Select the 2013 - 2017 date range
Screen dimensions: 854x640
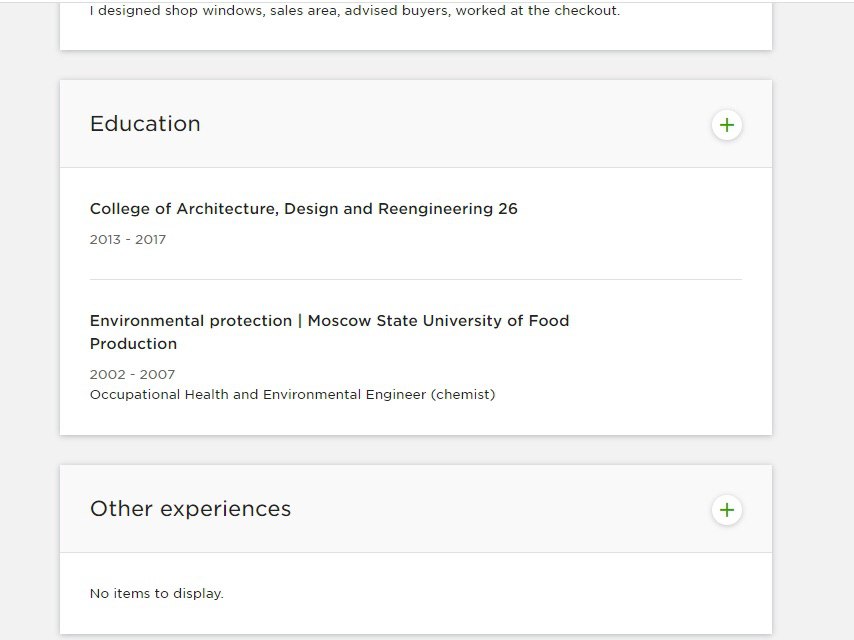128,240
